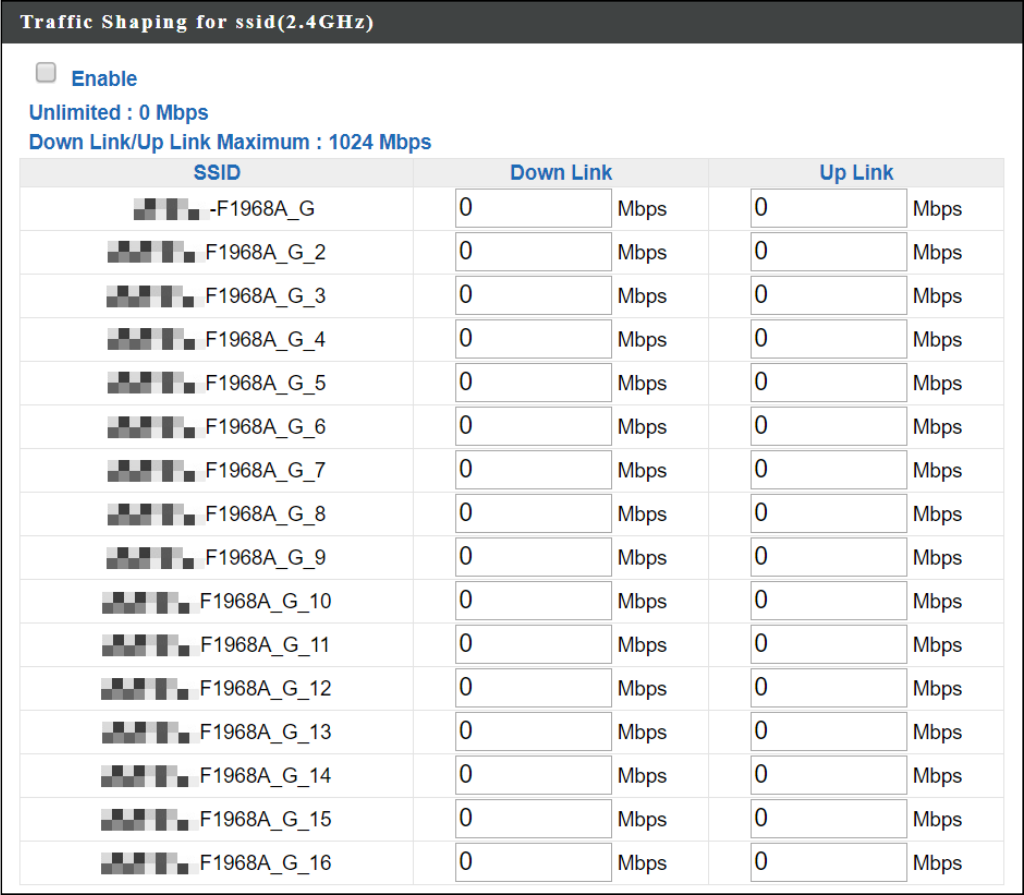This screenshot has height=895, width=1024.
Task: Edit Up Link value for F1968A_G_4
Action: tap(828, 339)
